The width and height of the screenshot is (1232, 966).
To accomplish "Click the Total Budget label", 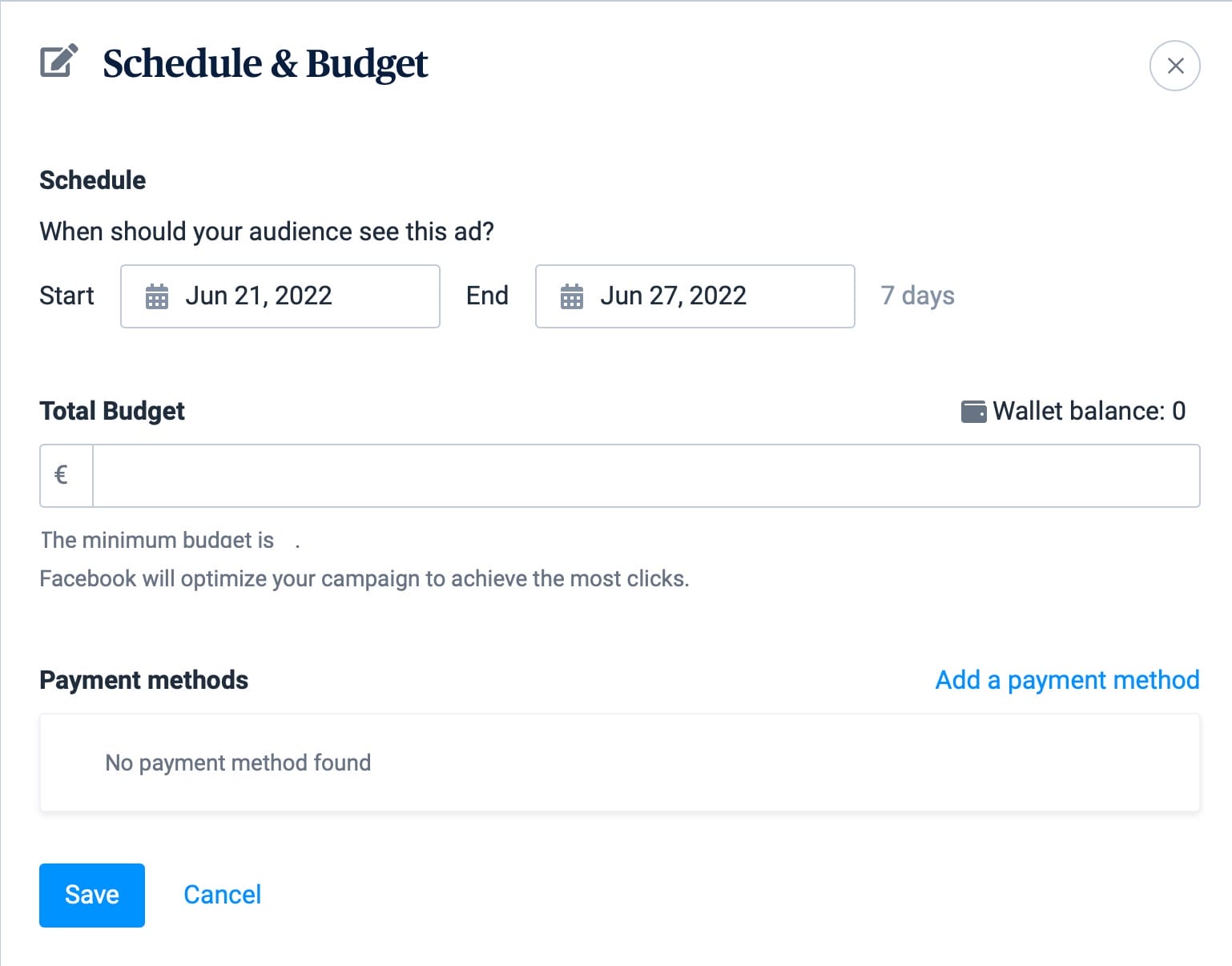I will [x=111, y=410].
